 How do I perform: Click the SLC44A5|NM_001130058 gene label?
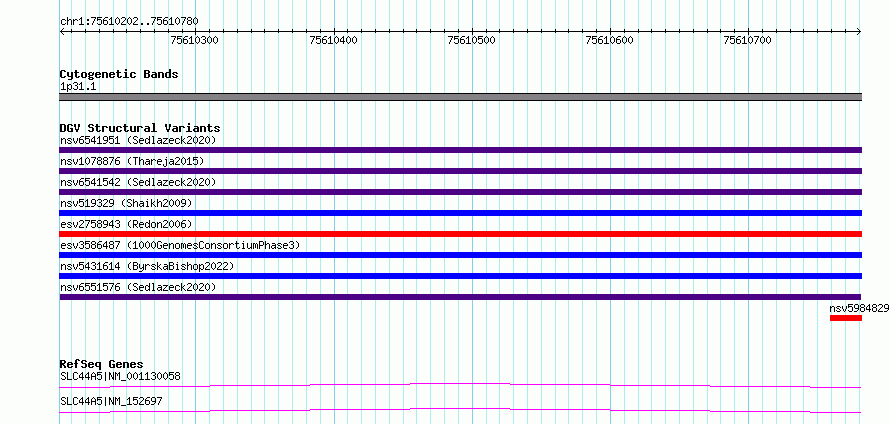(x=120, y=376)
